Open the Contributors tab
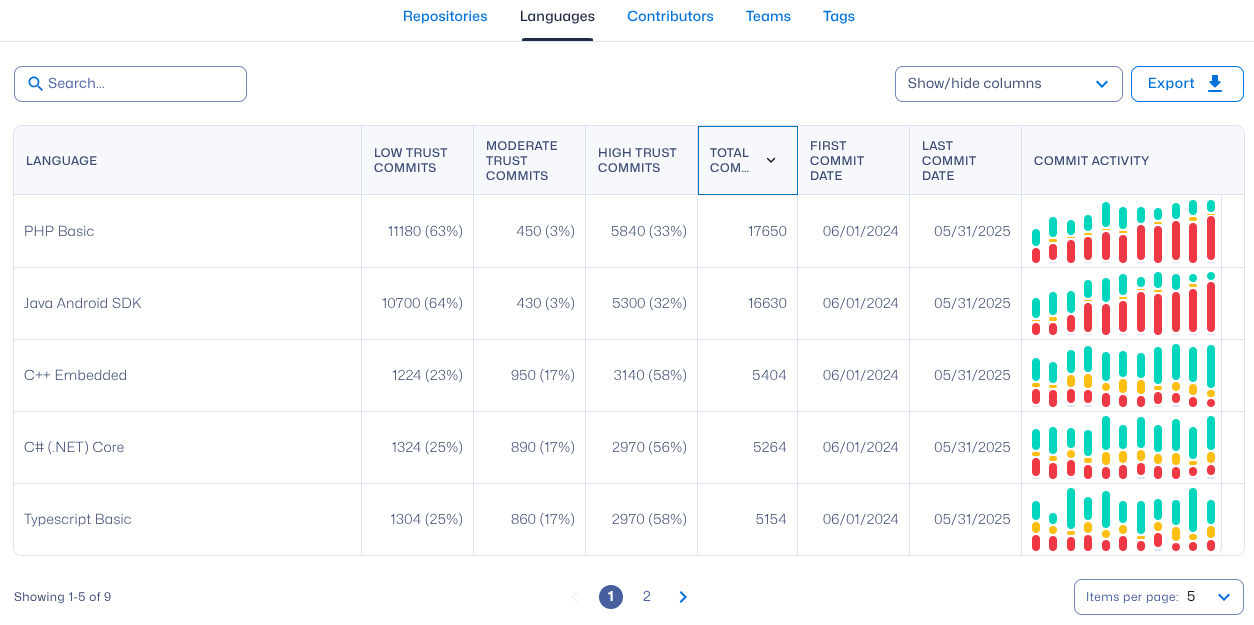This screenshot has width=1254, height=625. click(670, 17)
